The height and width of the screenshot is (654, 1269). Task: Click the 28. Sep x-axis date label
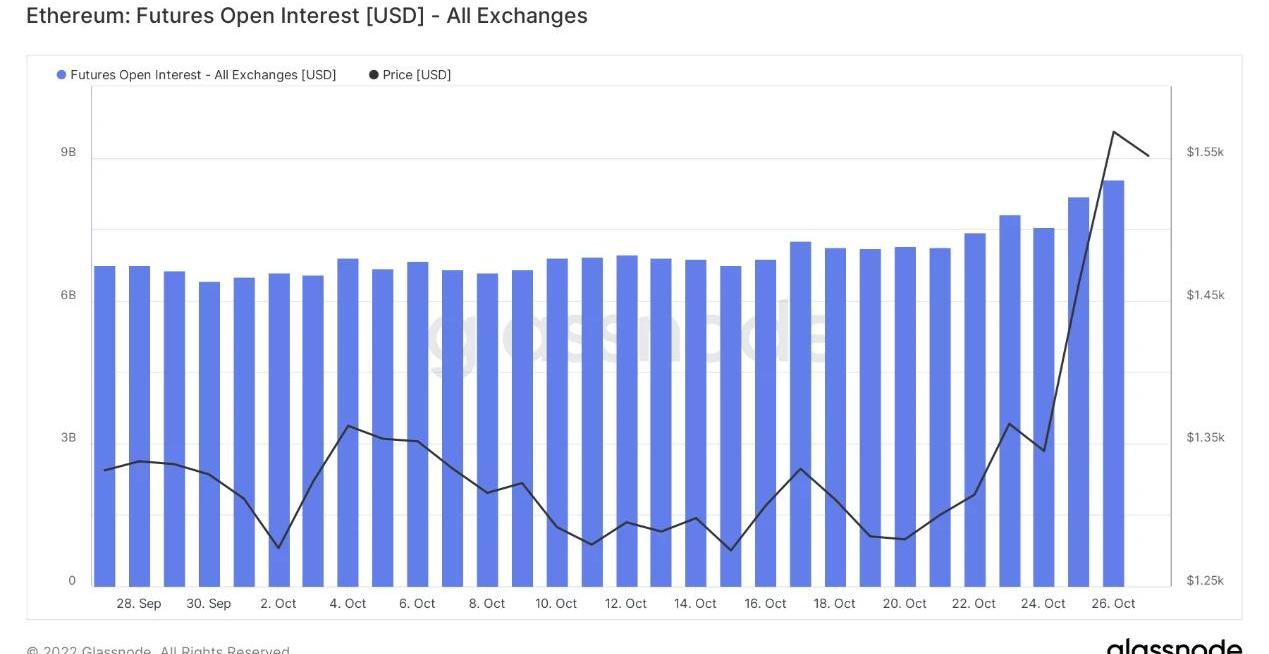point(138,604)
